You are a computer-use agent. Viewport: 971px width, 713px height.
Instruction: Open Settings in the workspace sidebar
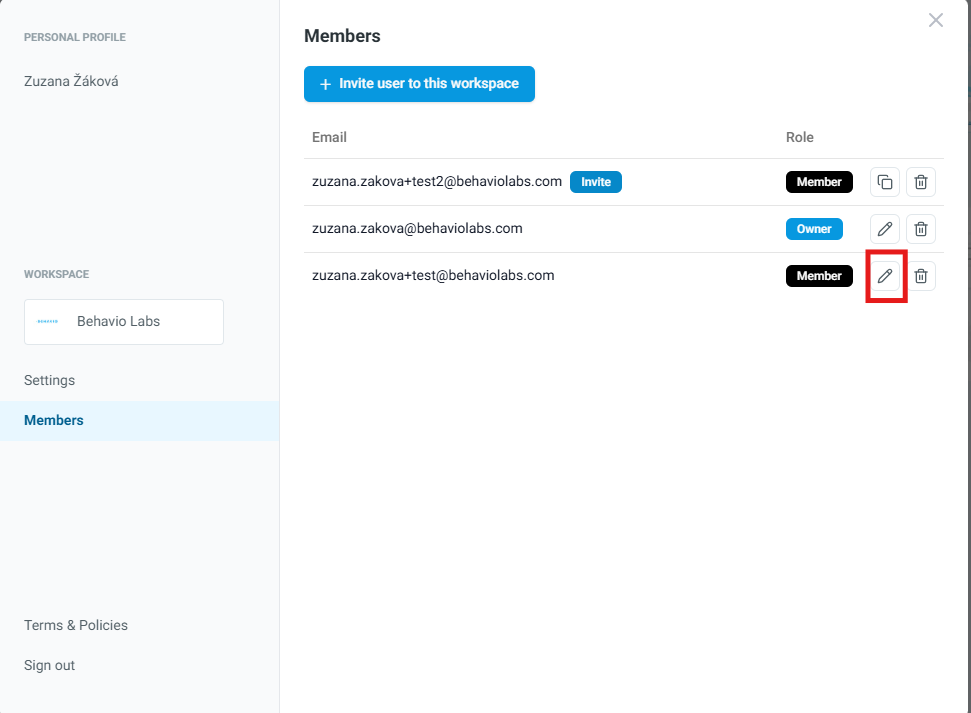pyautogui.click(x=50, y=380)
